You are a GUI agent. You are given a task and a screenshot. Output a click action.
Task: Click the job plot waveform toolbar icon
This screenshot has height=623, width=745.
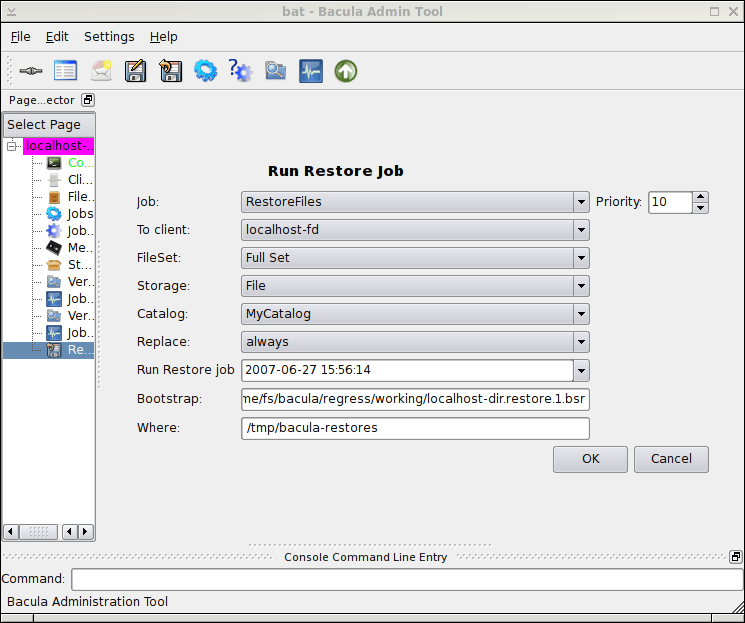(311, 71)
